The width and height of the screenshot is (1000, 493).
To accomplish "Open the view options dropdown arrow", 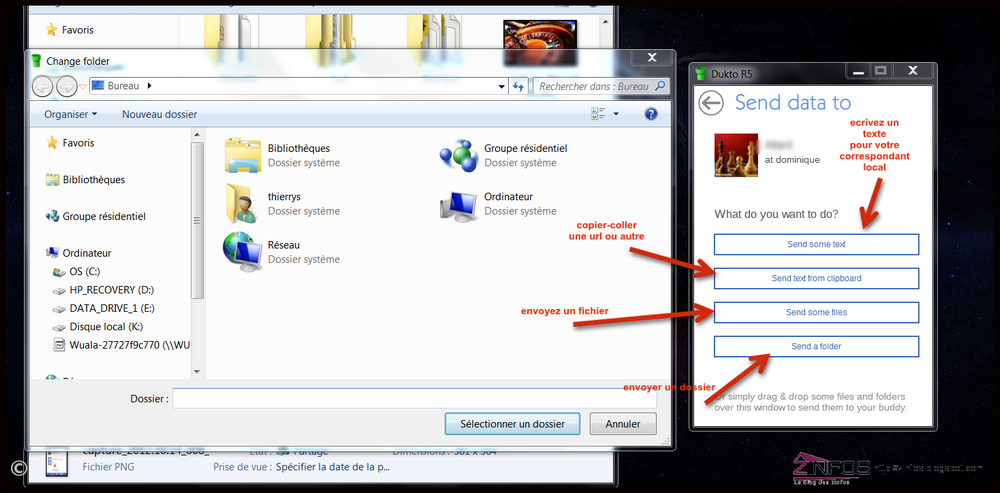I will (615, 114).
